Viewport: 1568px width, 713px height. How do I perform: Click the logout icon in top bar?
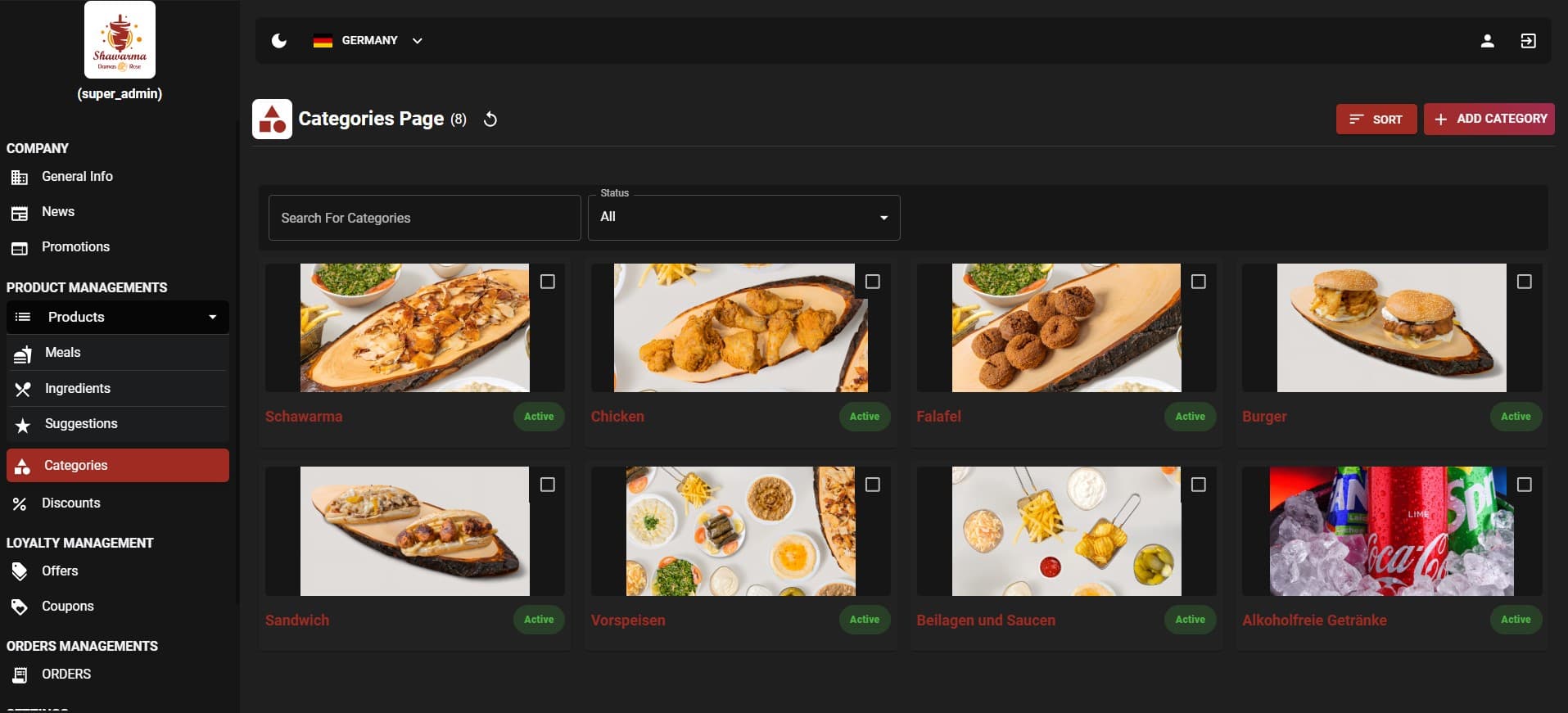pos(1528,41)
